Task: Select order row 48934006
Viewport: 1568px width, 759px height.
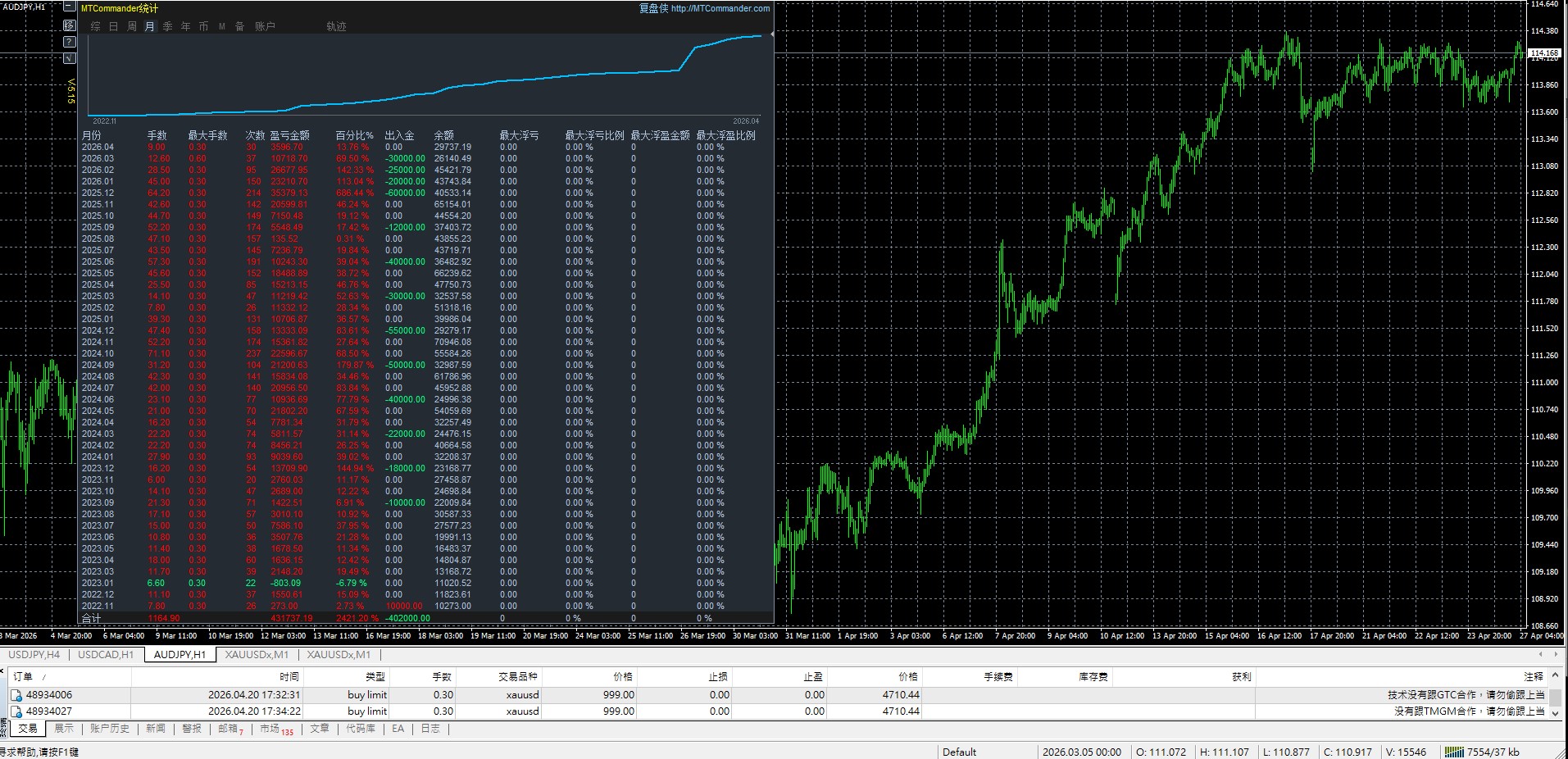Action: tap(777, 695)
